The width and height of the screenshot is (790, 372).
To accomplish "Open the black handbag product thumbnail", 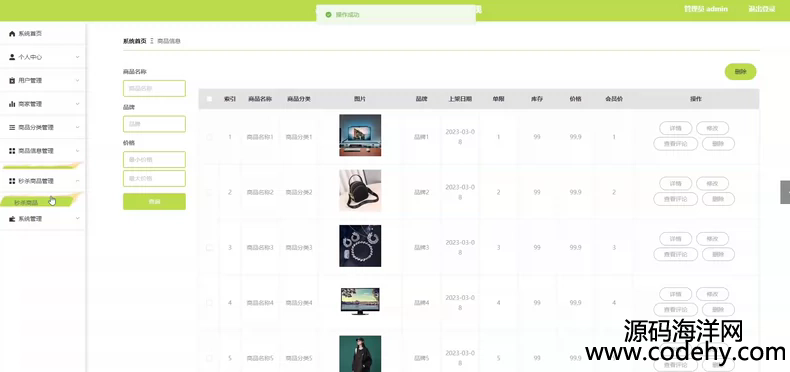I will [360, 191].
